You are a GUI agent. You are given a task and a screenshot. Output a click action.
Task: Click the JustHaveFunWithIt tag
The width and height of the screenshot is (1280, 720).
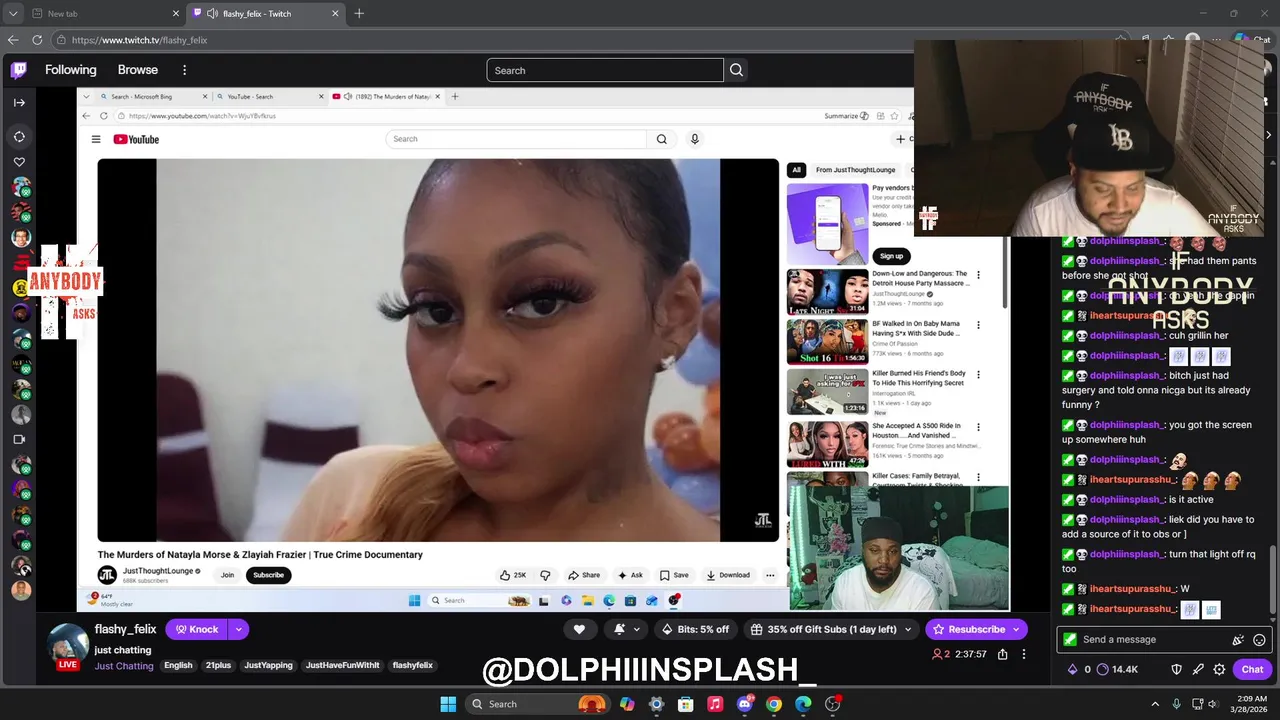pos(343,666)
